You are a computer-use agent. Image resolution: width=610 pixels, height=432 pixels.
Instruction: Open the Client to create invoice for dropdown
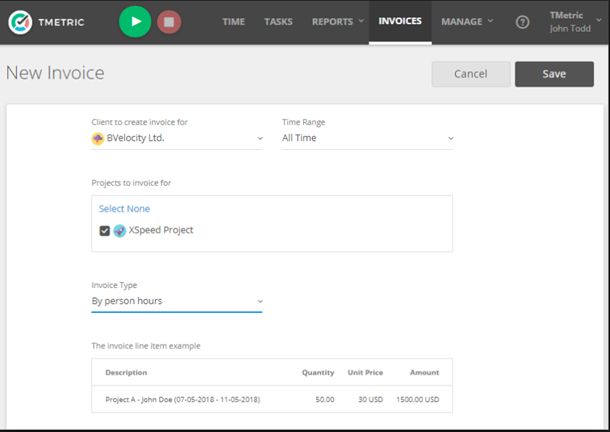click(x=177, y=138)
